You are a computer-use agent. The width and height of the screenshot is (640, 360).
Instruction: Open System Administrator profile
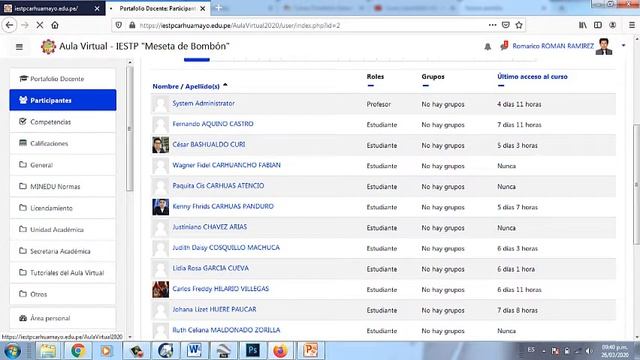tap(203, 104)
